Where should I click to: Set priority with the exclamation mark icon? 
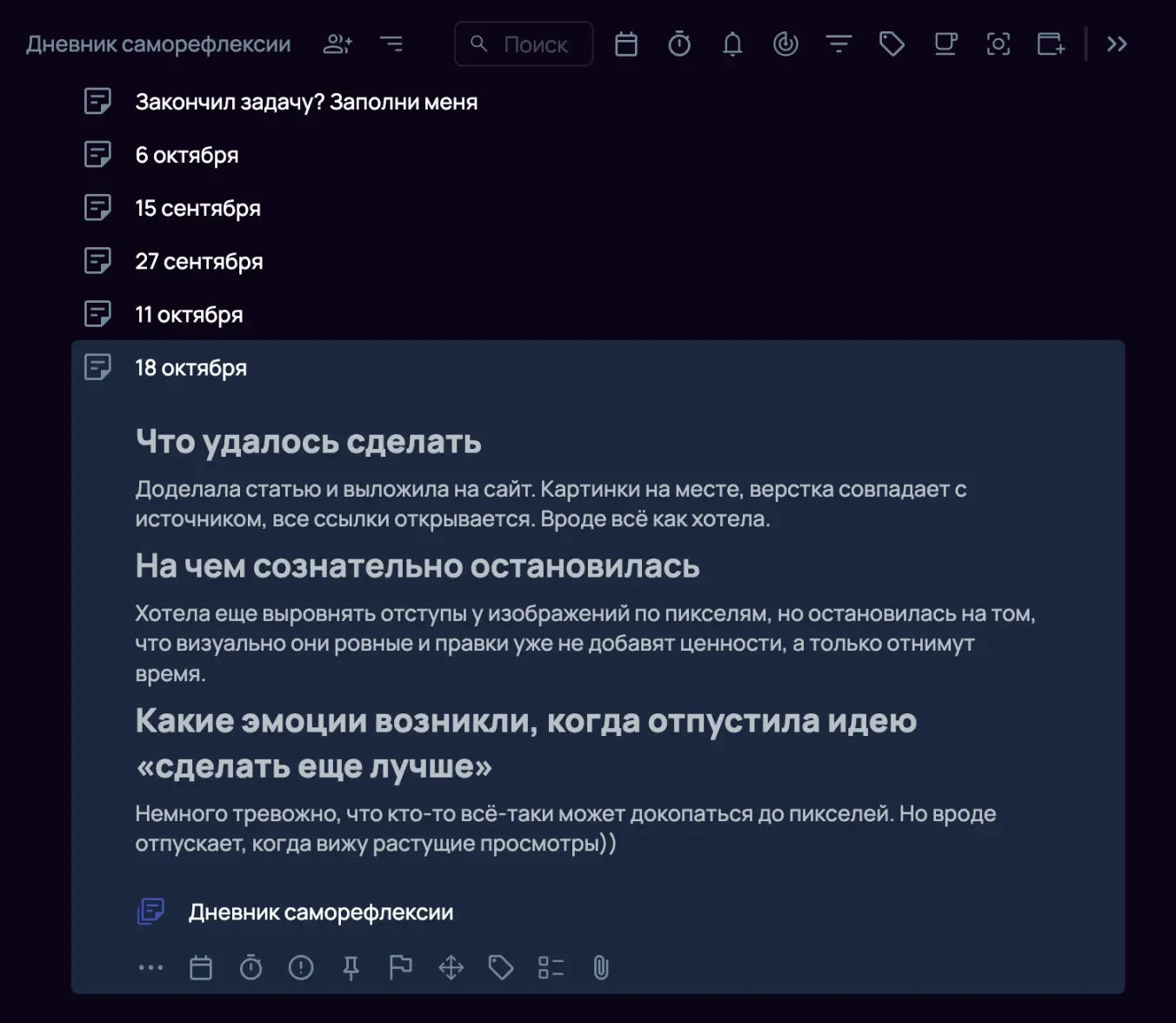301,967
